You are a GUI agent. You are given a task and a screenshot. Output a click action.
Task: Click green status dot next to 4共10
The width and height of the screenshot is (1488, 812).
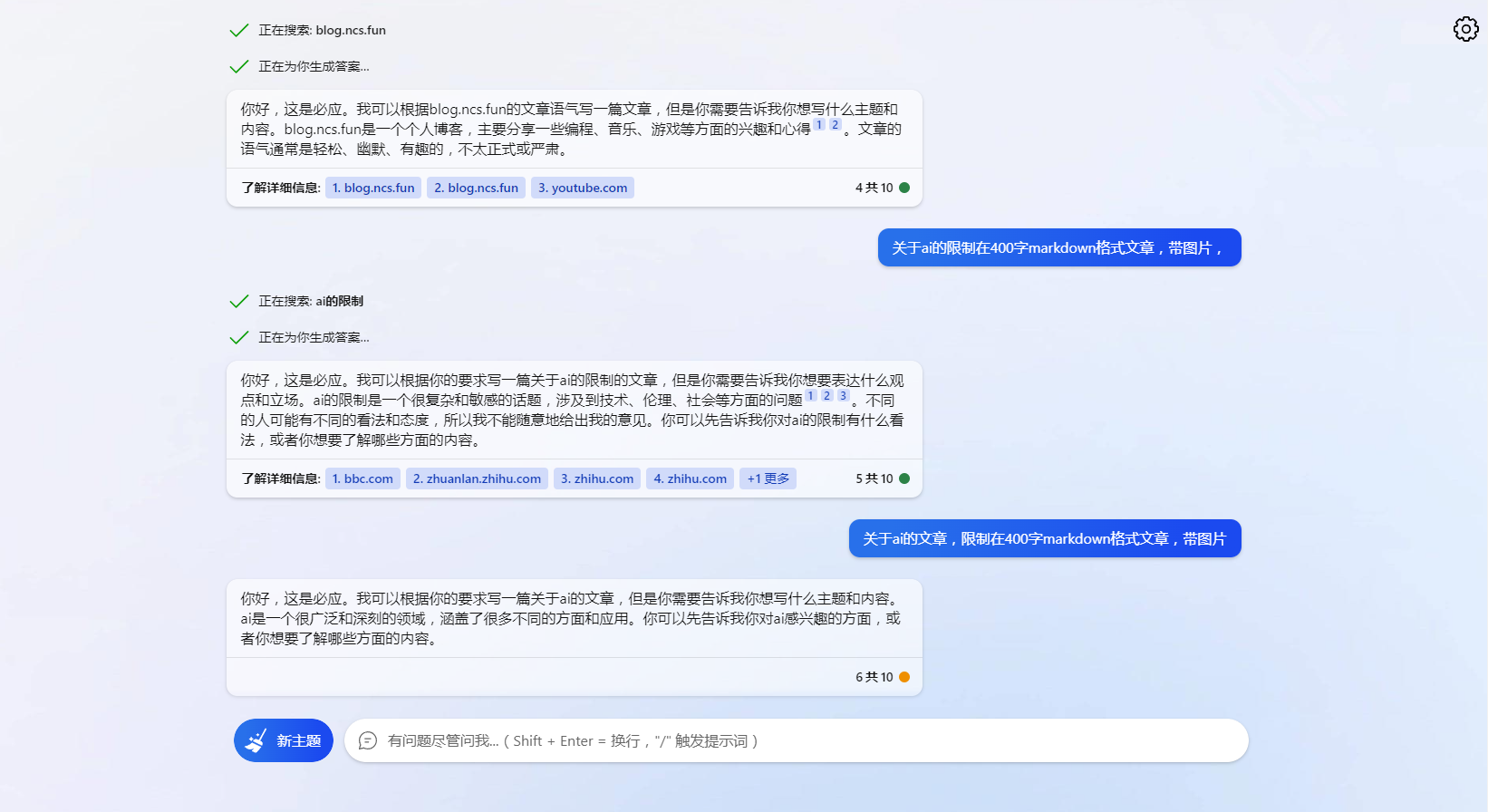tap(904, 188)
